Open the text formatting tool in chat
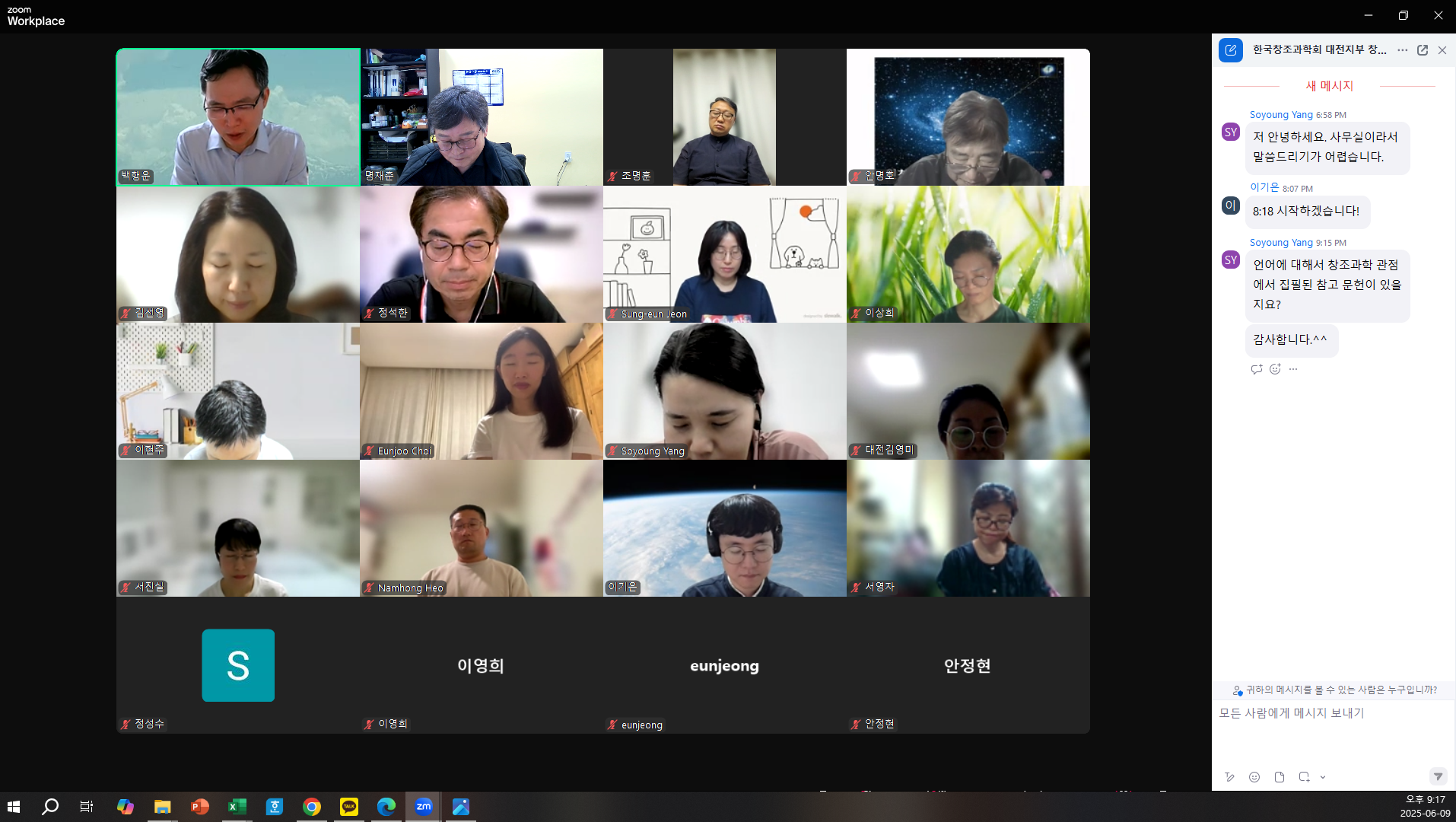The width and height of the screenshot is (1456, 822). (1229, 777)
